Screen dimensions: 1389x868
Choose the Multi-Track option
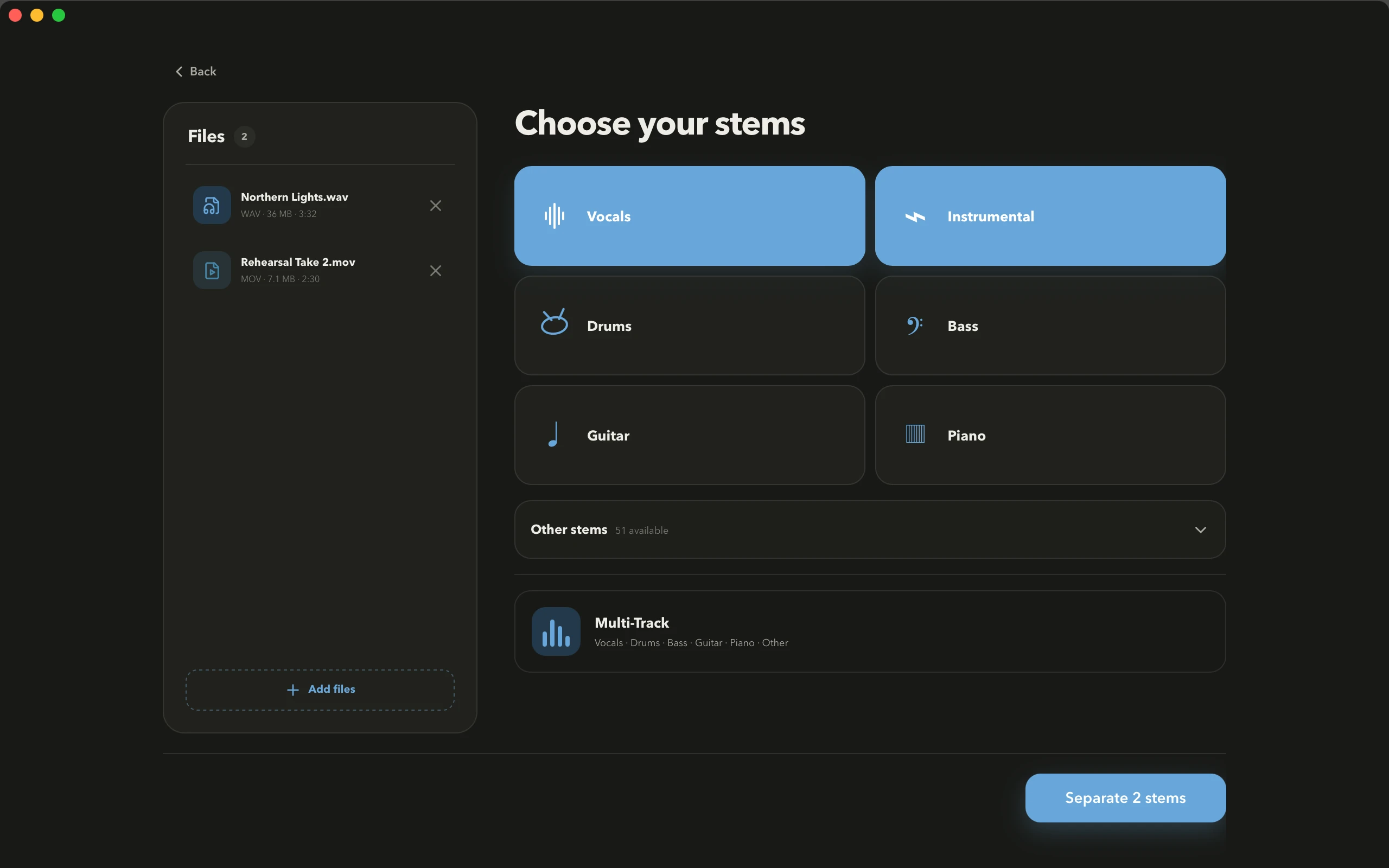point(870,631)
